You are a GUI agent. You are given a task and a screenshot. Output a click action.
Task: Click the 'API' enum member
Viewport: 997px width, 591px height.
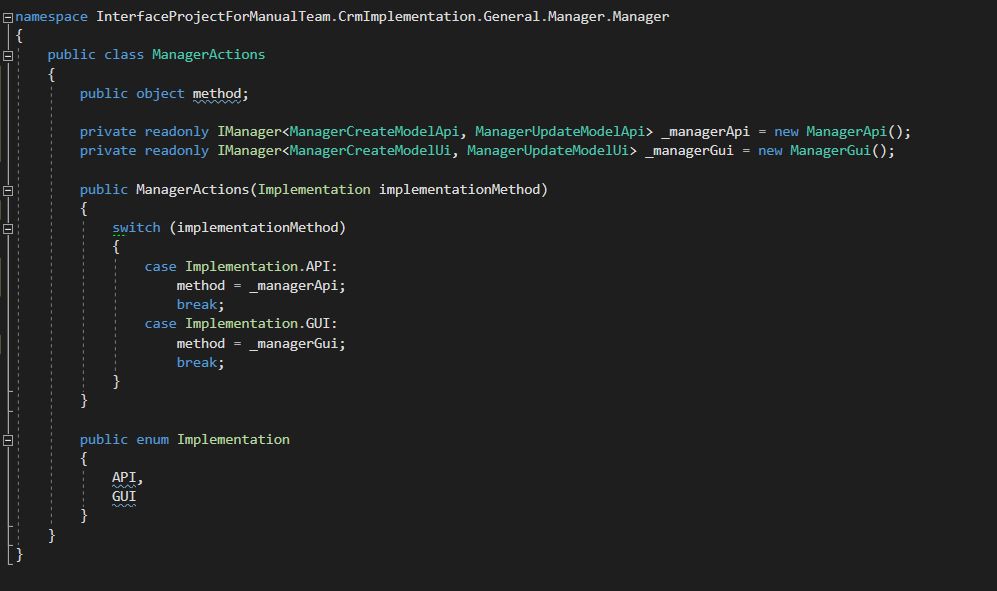(124, 478)
